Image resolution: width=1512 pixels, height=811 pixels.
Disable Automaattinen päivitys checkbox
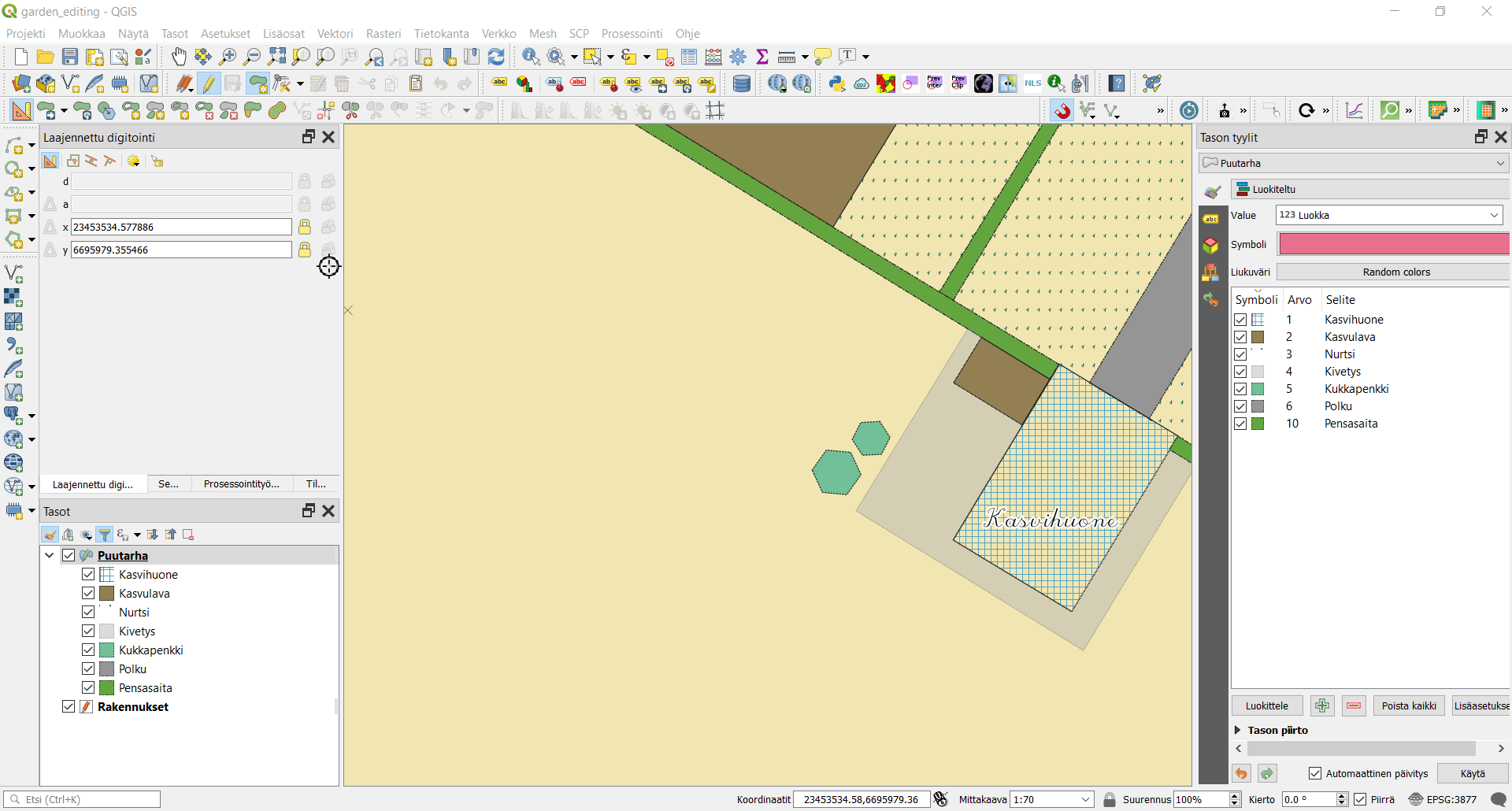(x=1315, y=774)
